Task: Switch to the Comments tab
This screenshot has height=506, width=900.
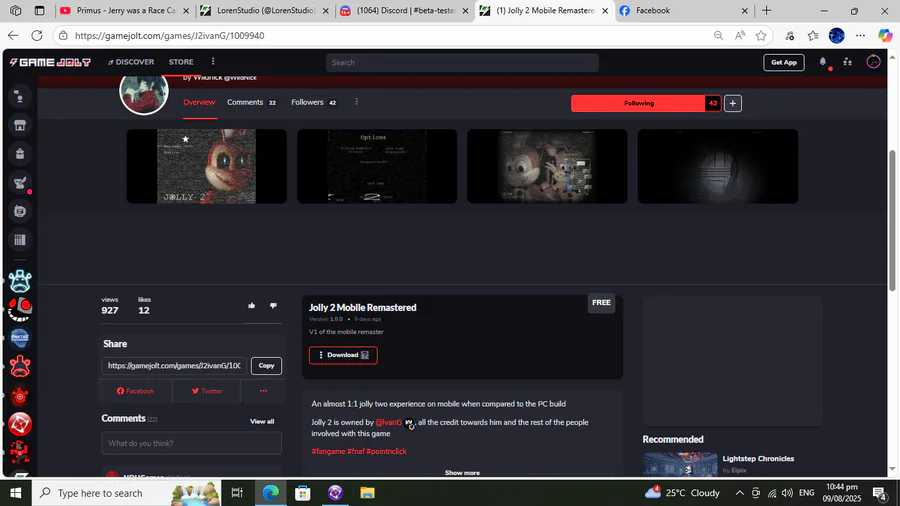Action: (x=251, y=102)
